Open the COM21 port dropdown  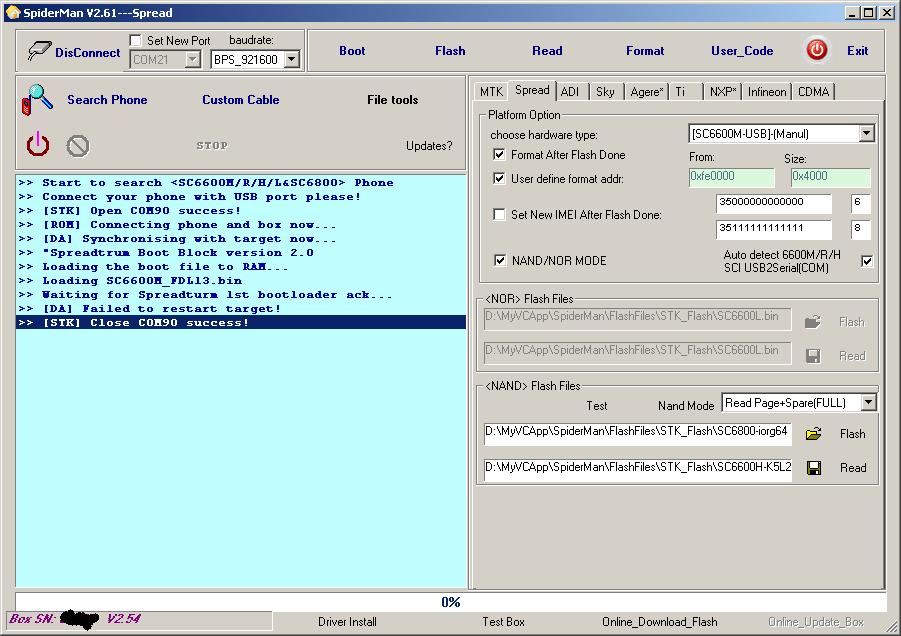192,59
